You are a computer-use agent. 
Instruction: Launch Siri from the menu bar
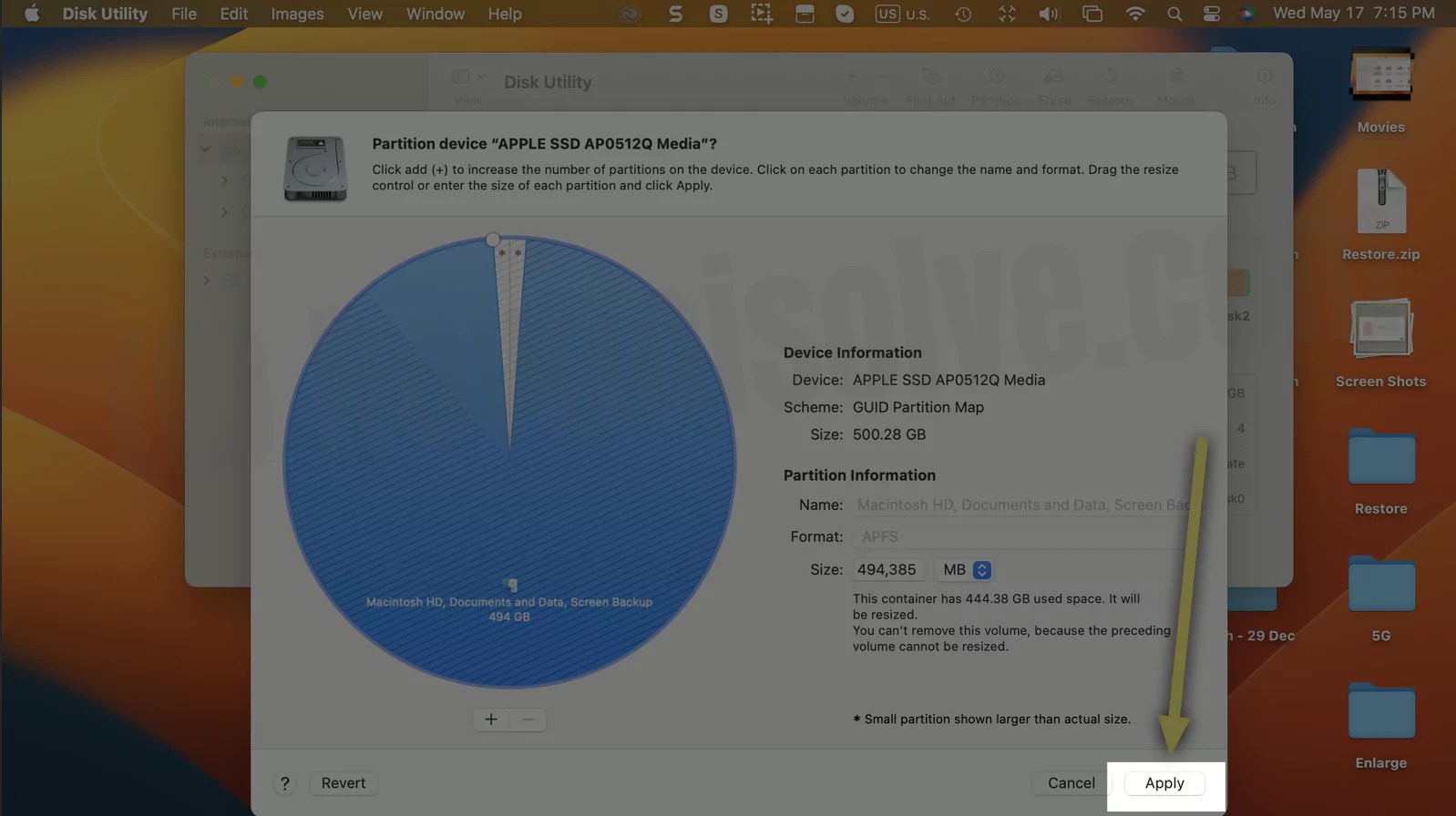pyautogui.click(x=1247, y=14)
